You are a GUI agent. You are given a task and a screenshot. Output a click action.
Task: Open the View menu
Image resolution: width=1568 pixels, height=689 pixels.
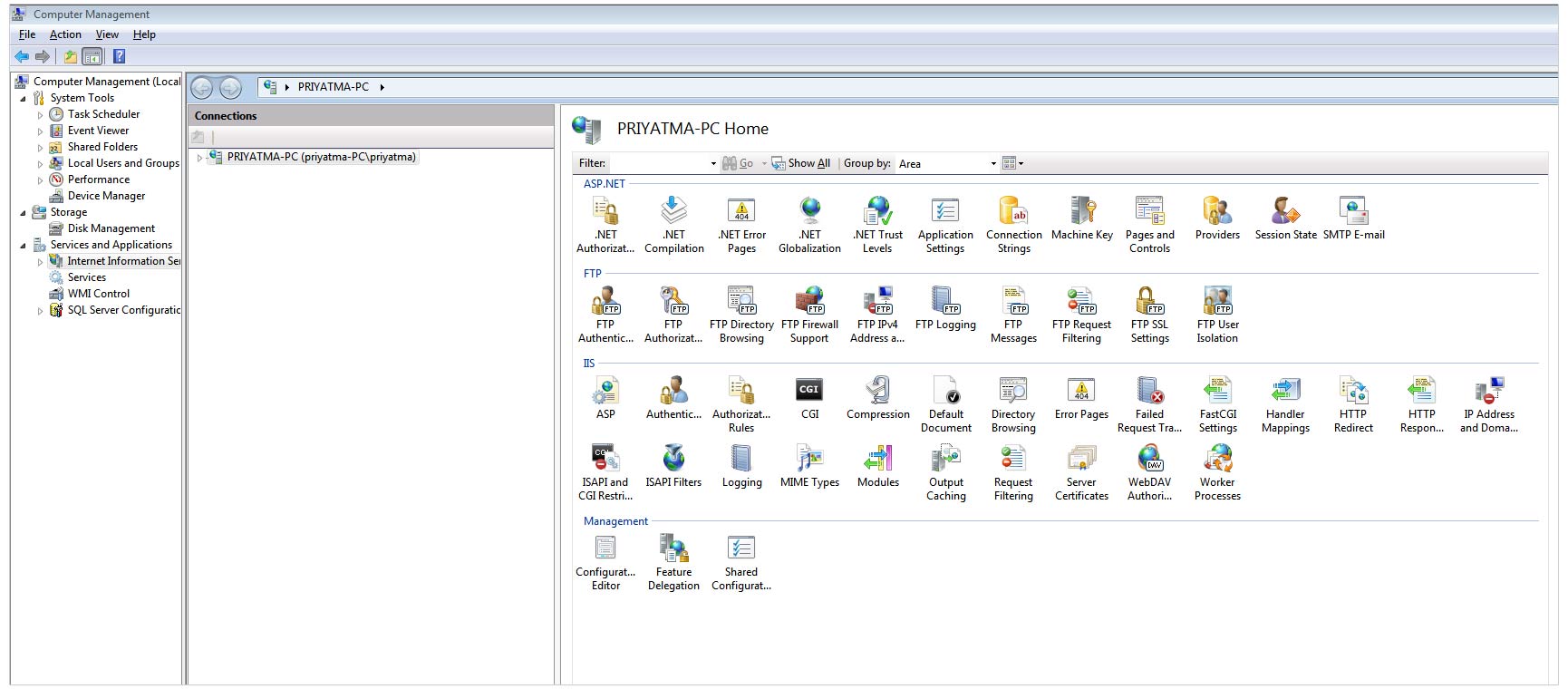[x=107, y=34]
